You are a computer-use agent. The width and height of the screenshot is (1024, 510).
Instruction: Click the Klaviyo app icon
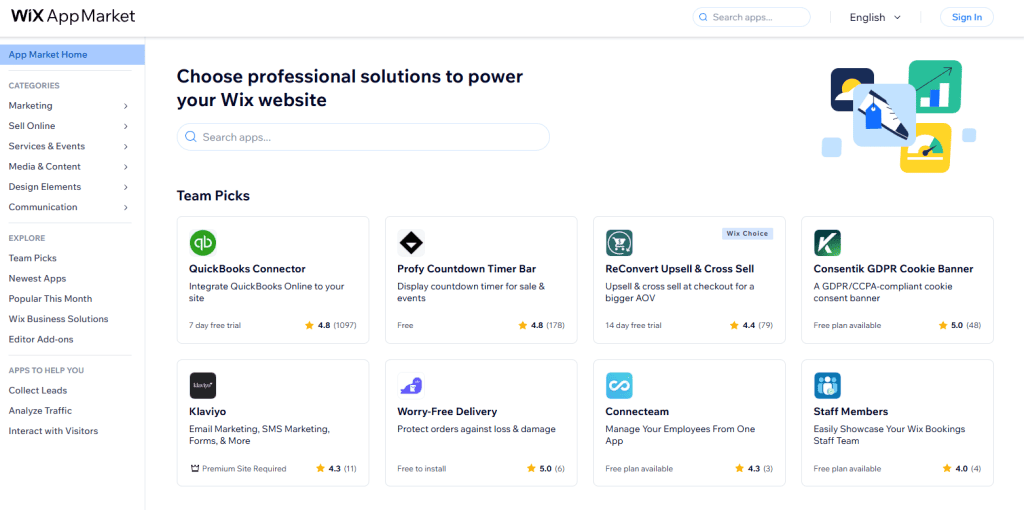click(203, 386)
